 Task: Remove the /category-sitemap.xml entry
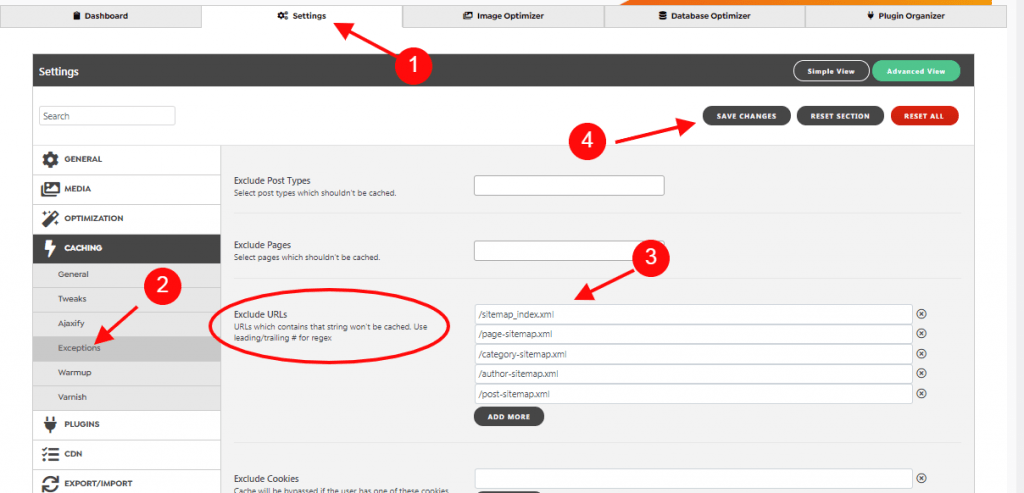pyautogui.click(x=921, y=353)
